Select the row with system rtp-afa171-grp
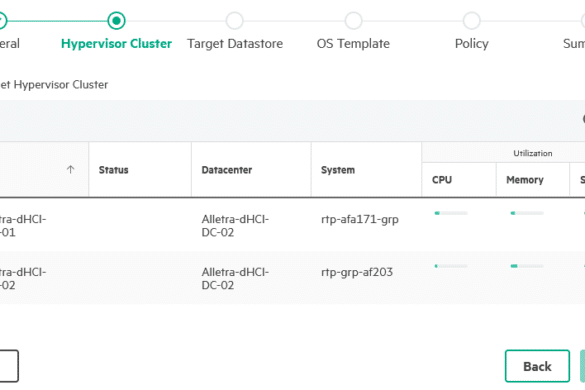This screenshot has height=390, width=585. (292, 225)
